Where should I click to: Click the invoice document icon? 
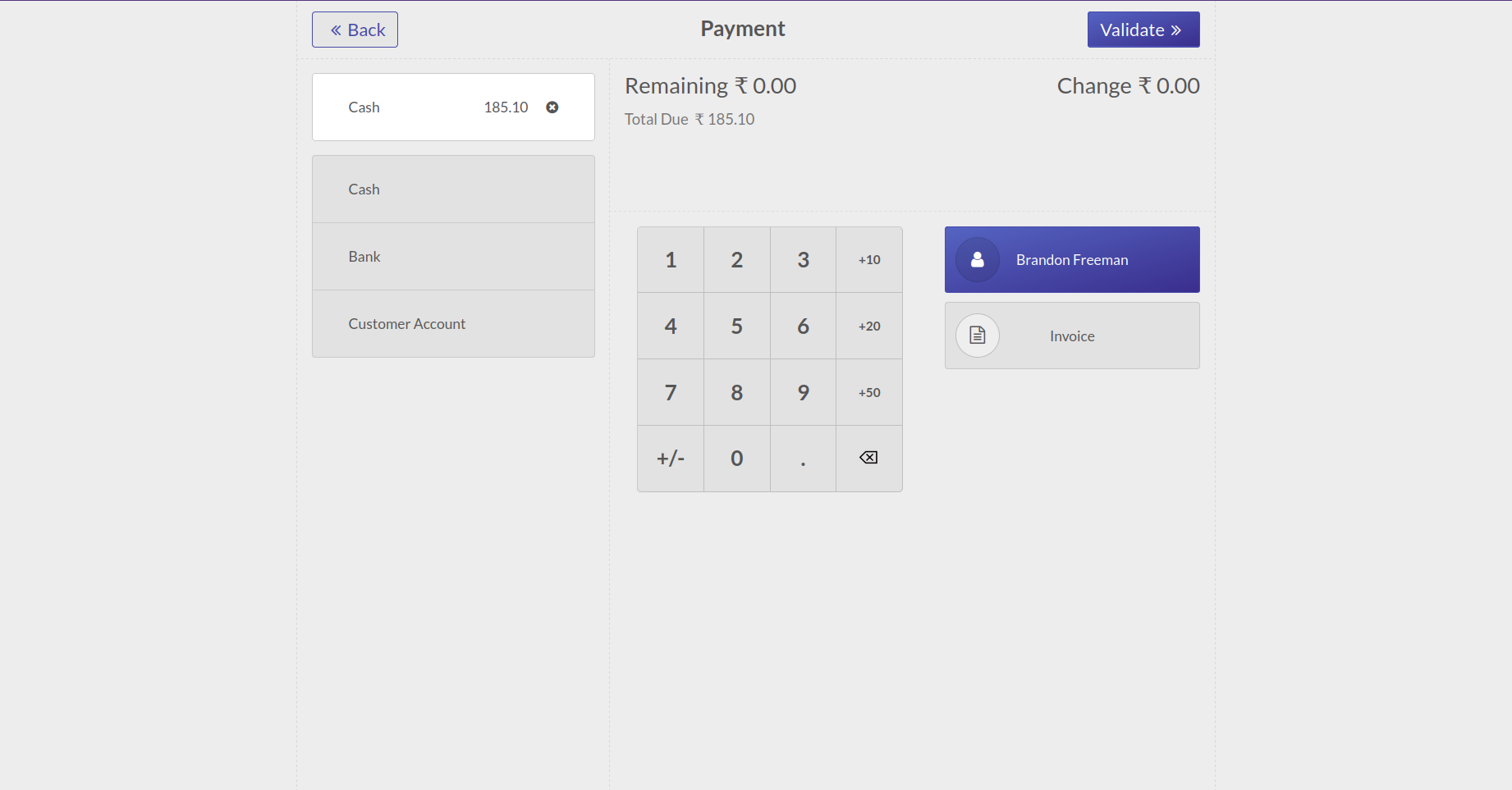978,335
